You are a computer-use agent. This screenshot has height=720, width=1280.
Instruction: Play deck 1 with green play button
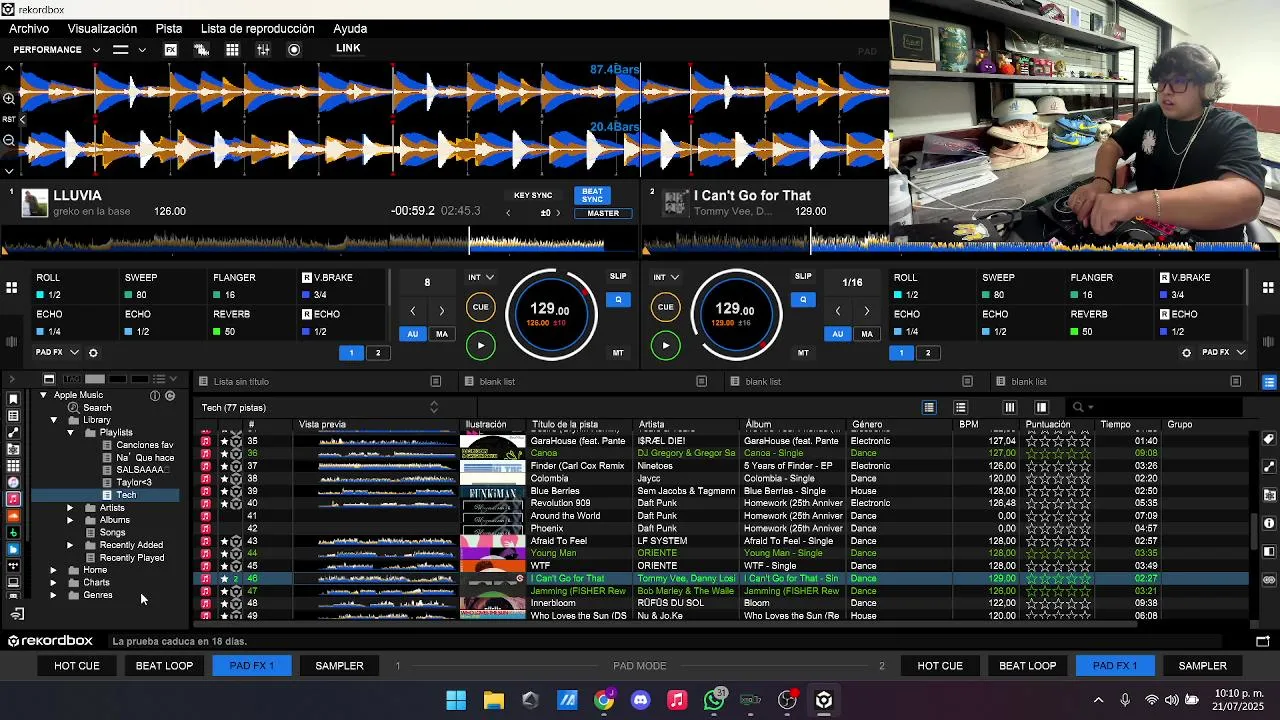(480, 345)
